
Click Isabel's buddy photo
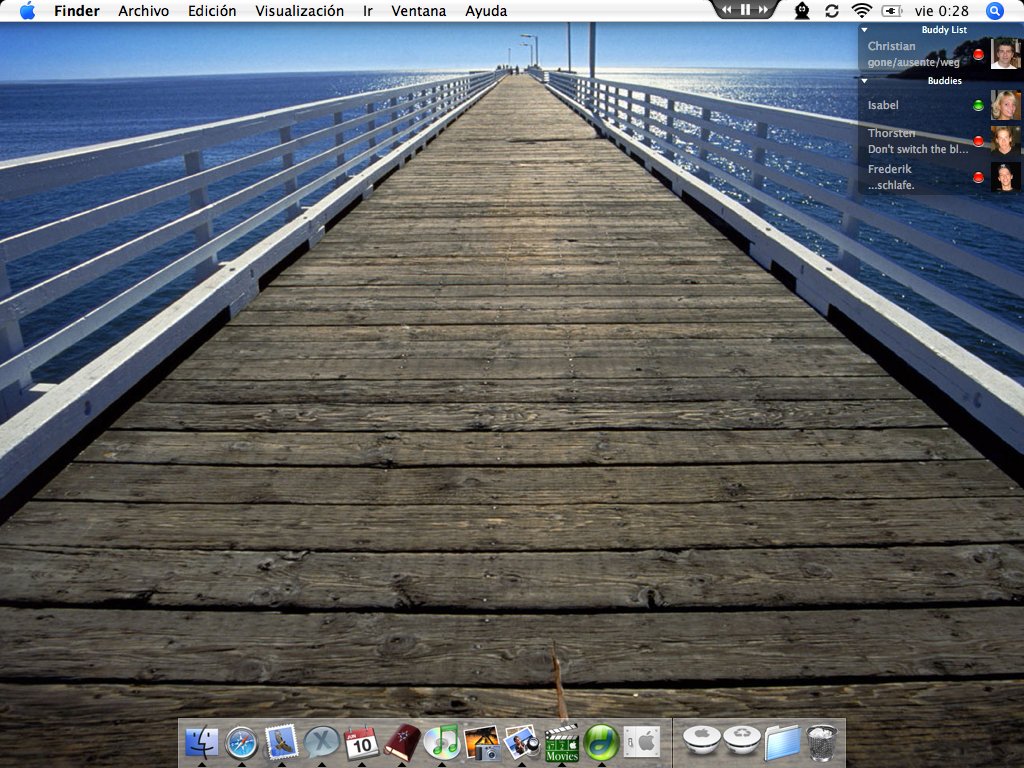point(1005,105)
